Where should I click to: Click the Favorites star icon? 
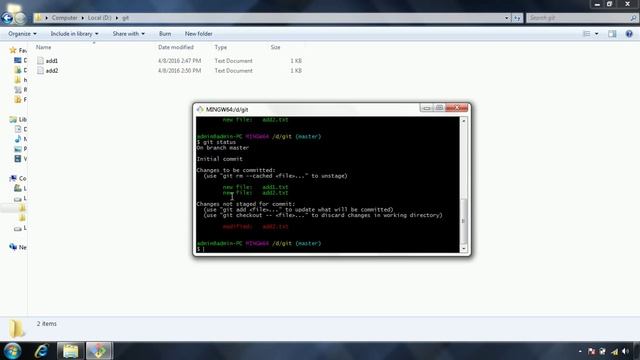13,50
